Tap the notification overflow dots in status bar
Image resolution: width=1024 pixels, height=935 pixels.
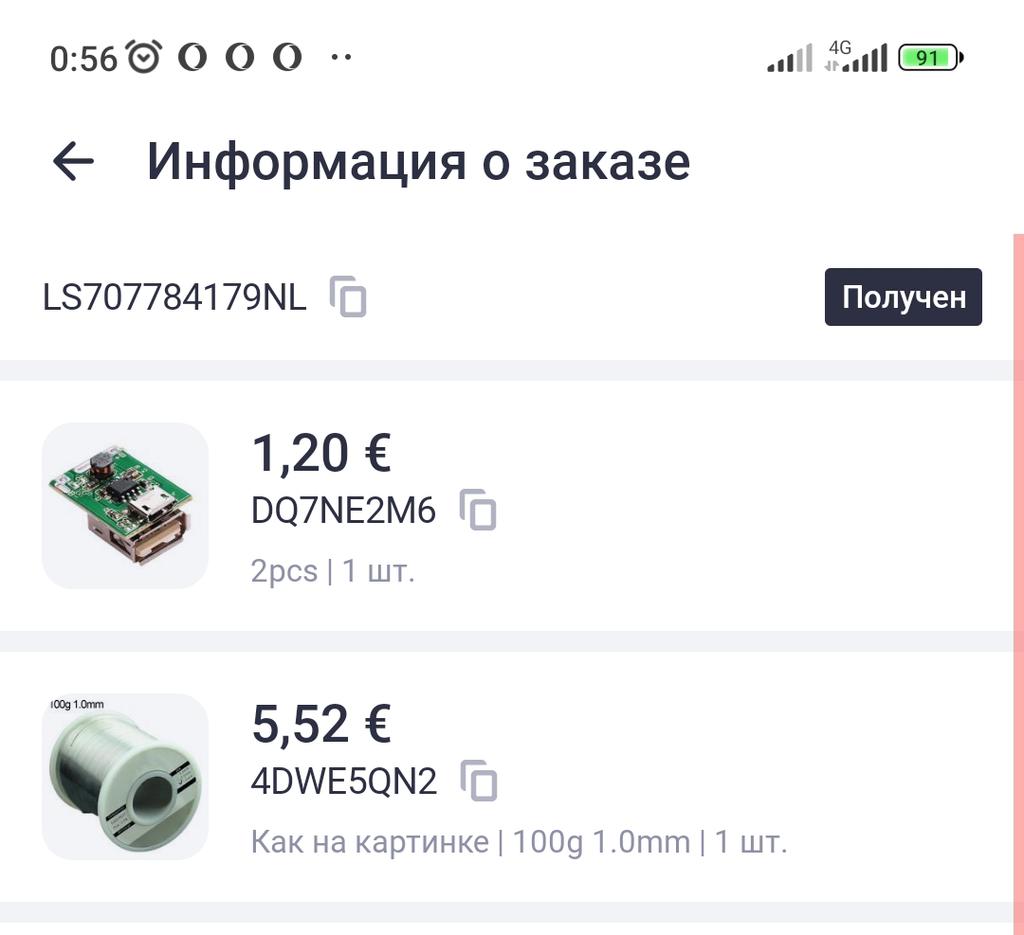(x=341, y=57)
